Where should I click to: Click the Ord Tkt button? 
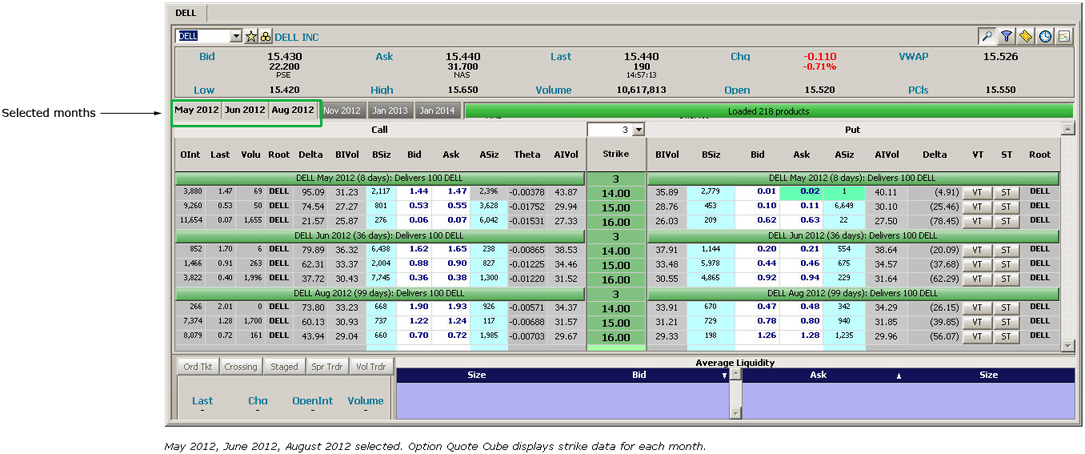[198, 367]
